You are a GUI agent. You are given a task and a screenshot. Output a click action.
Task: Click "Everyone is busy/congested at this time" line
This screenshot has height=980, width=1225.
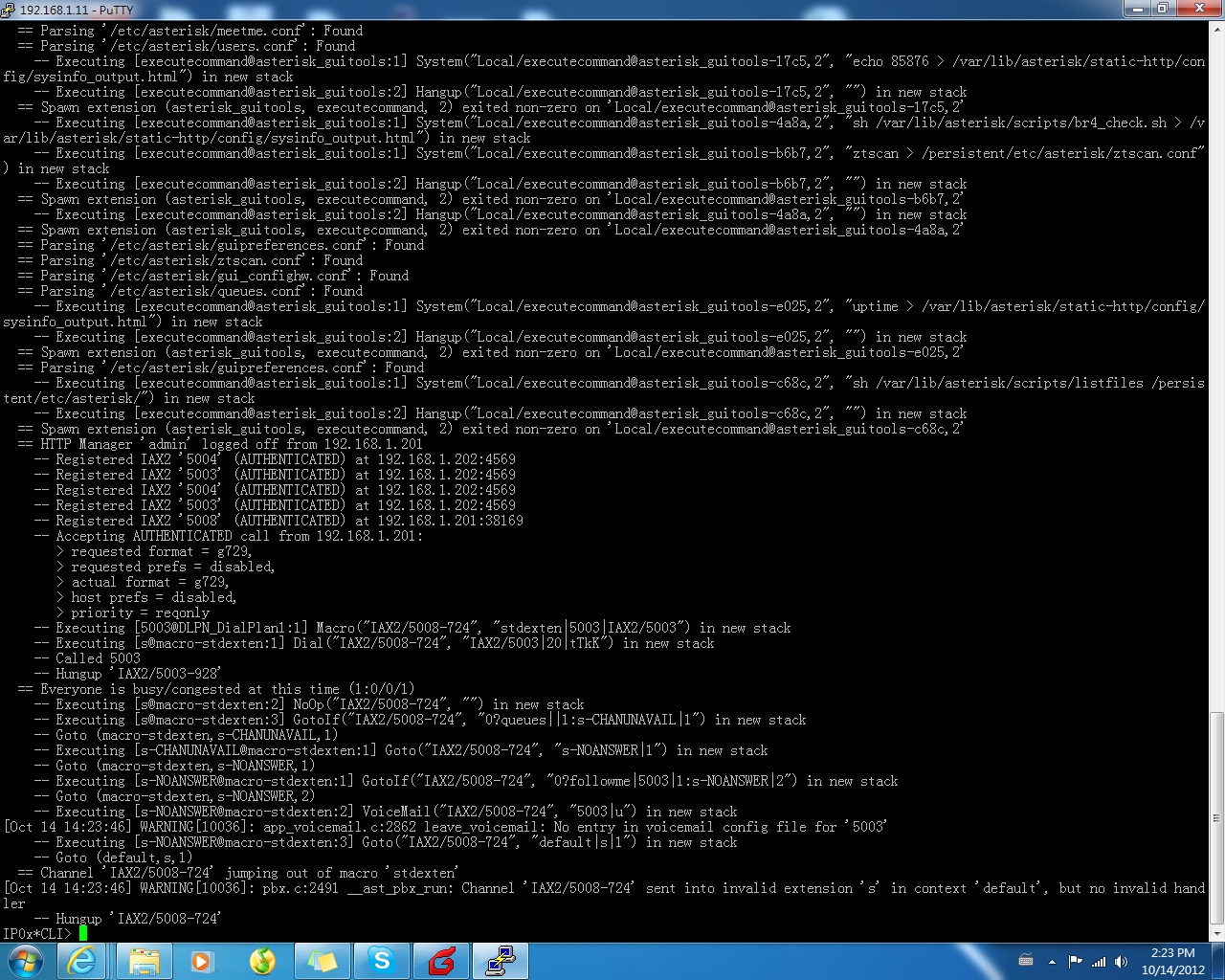pos(216,689)
